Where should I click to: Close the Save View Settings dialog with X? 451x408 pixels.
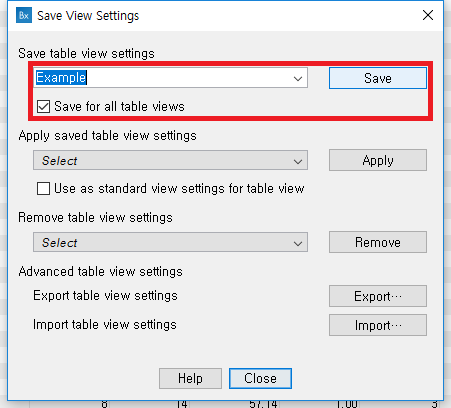pos(428,15)
